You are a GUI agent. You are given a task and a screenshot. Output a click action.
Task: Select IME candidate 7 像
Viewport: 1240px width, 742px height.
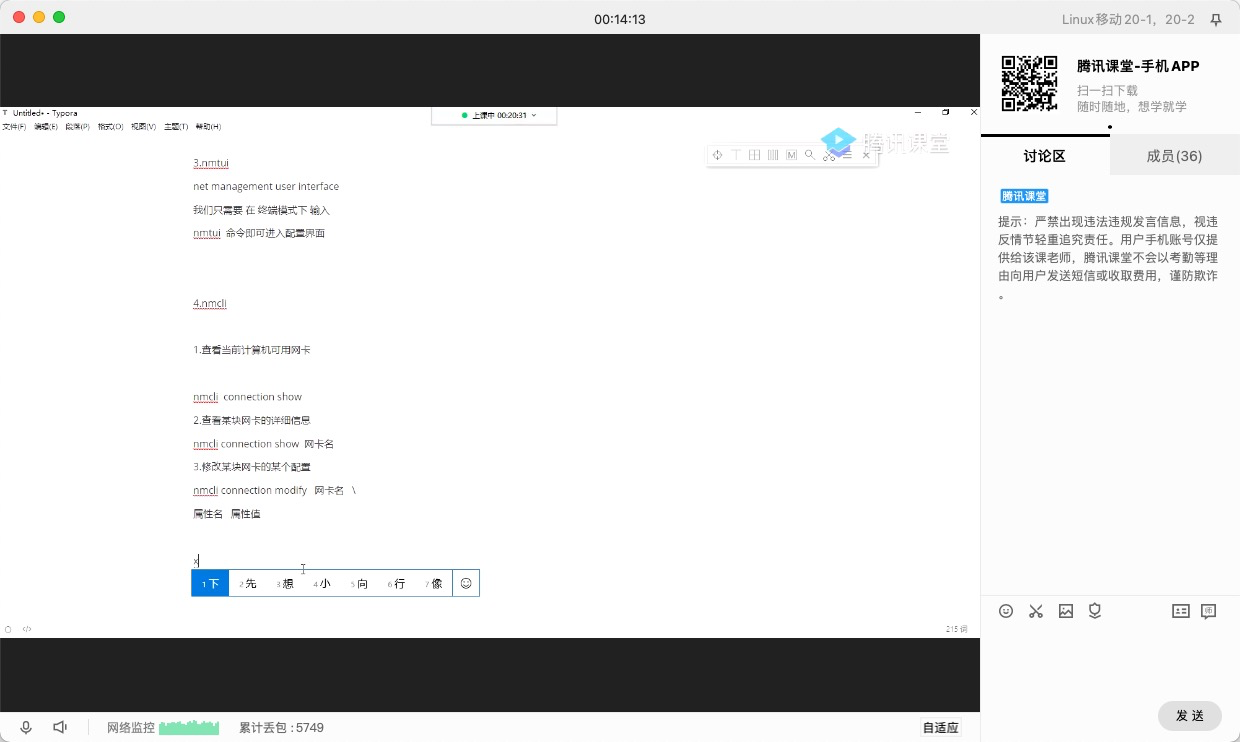pos(434,583)
